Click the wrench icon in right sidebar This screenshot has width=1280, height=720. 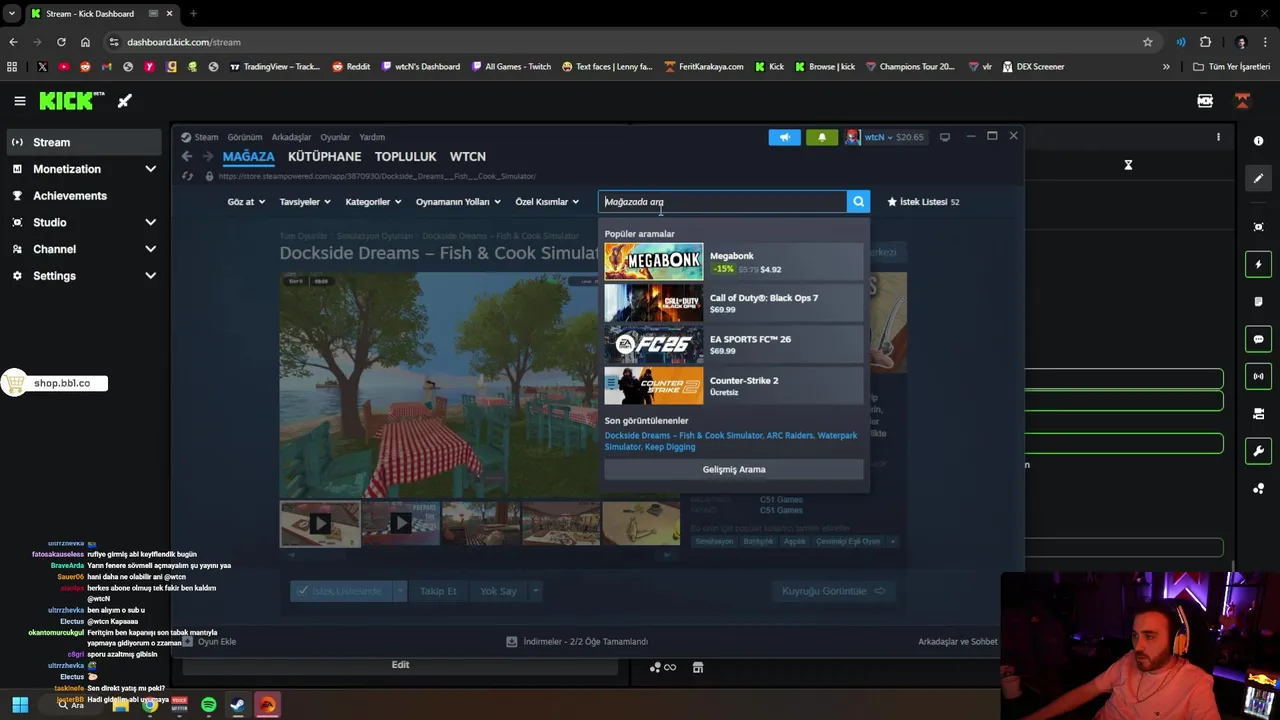[1258, 451]
